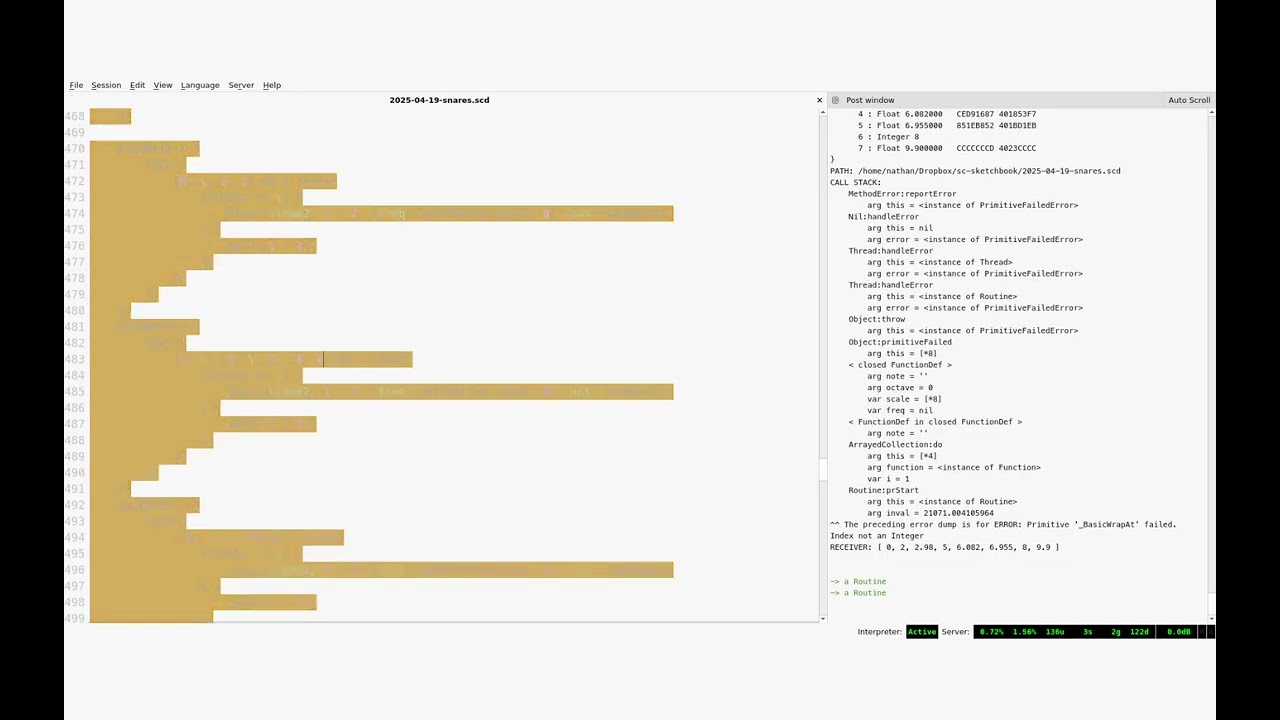Click the 'arg this = [*4]' line

[902, 456]
